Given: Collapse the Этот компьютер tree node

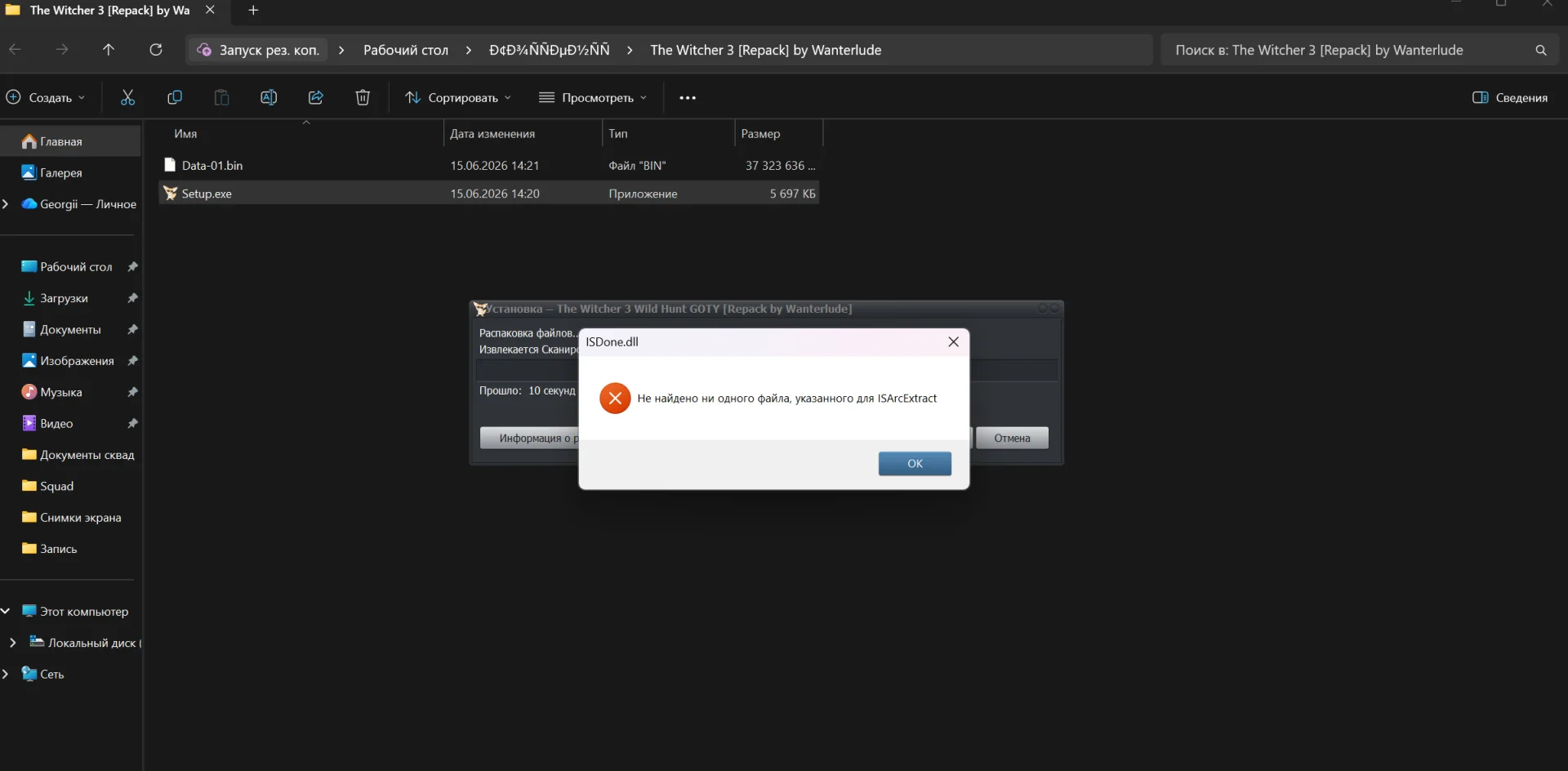Looking at the screenshot, I should 6,611.
